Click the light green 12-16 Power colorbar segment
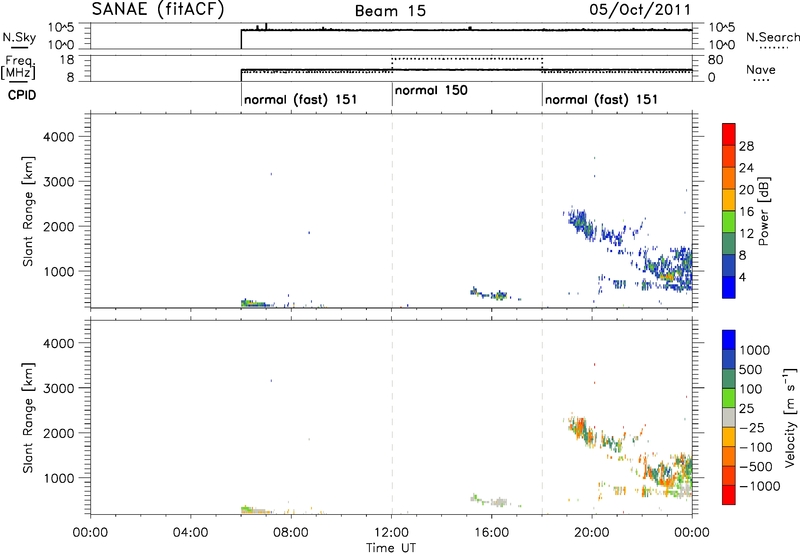Image resolution: width=800 pixels, height=554 pixels. (729, 222)
